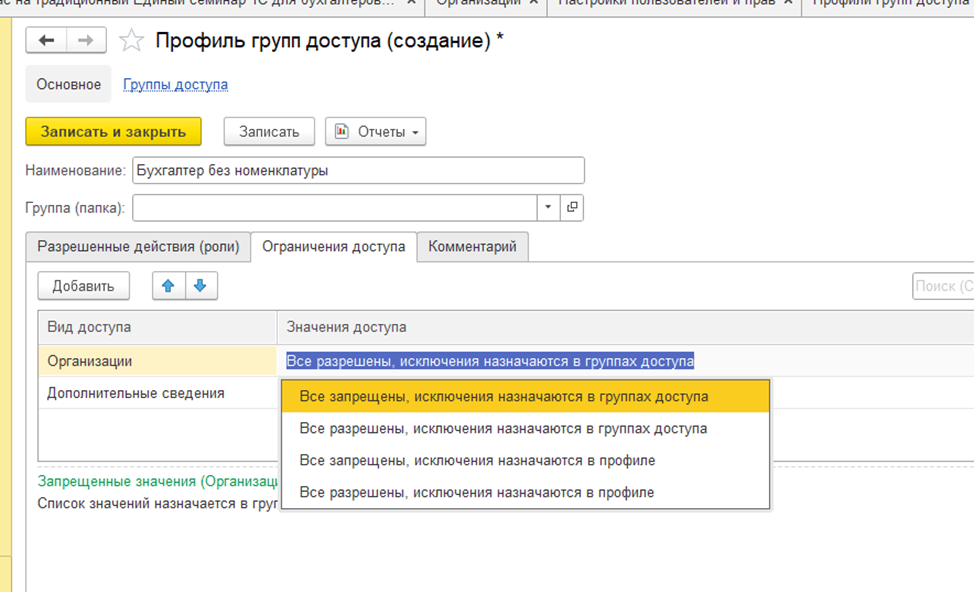Move row up with blue up arrow
974x592 pixels.
[168, 286]
